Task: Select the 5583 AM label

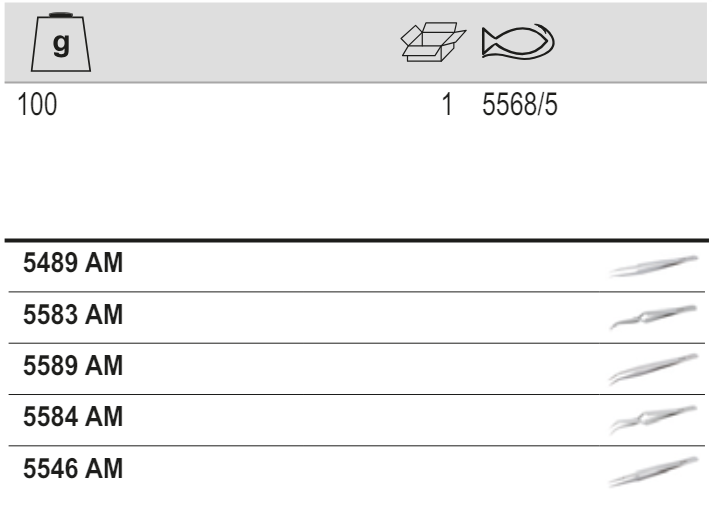Action: 71,316
